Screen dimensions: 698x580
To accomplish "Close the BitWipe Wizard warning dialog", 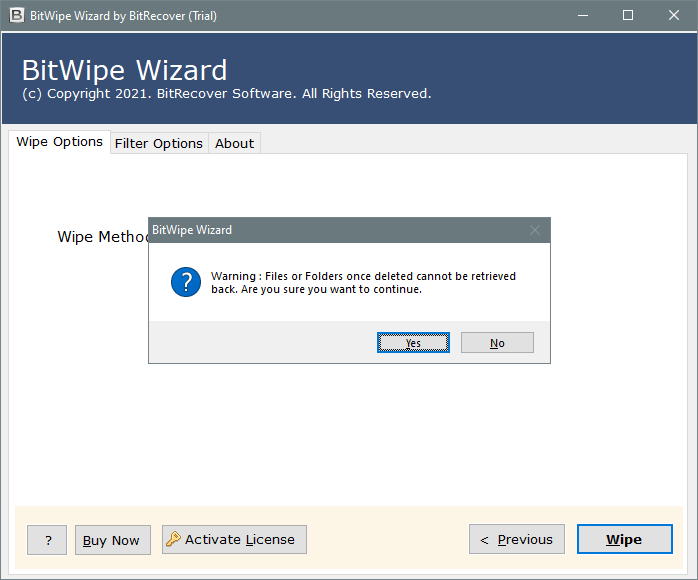I will coord(535,230).
